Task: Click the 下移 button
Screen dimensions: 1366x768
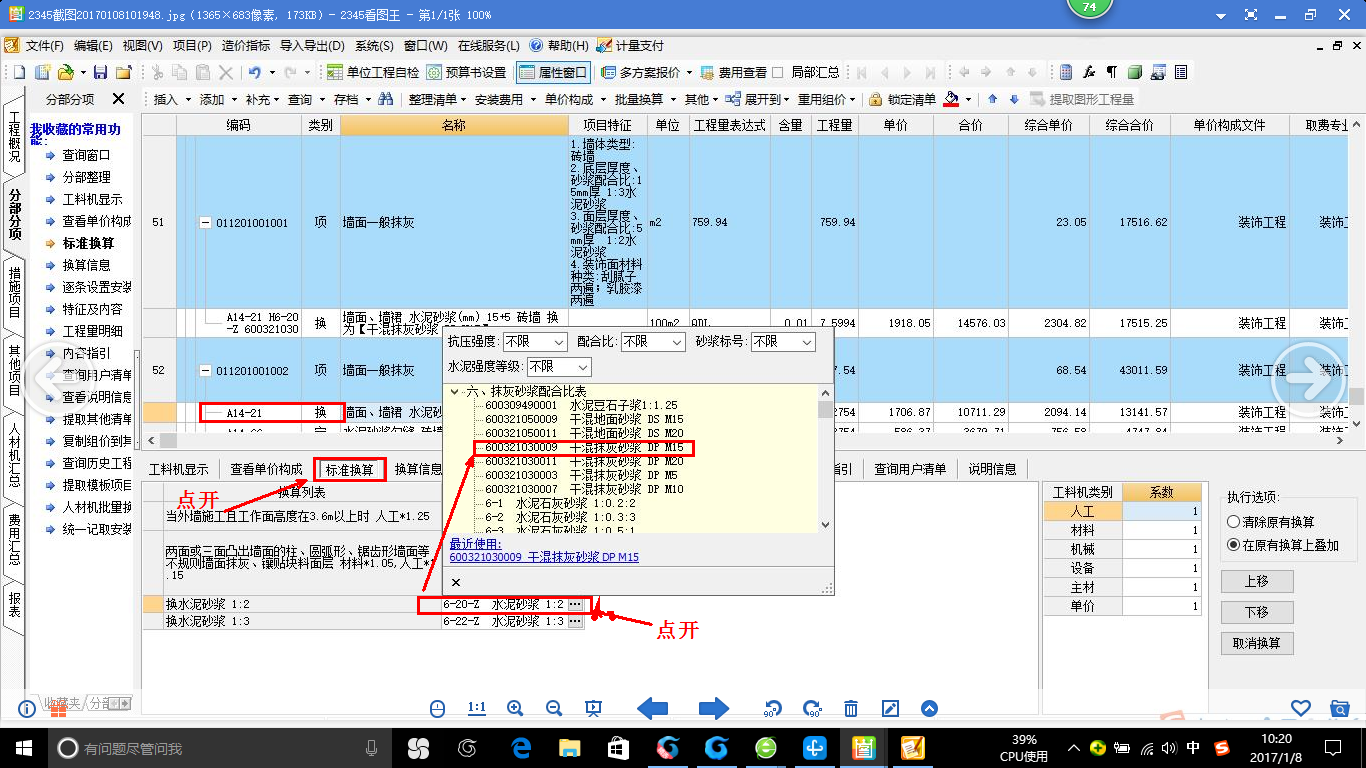Action: click(1256, 612)
